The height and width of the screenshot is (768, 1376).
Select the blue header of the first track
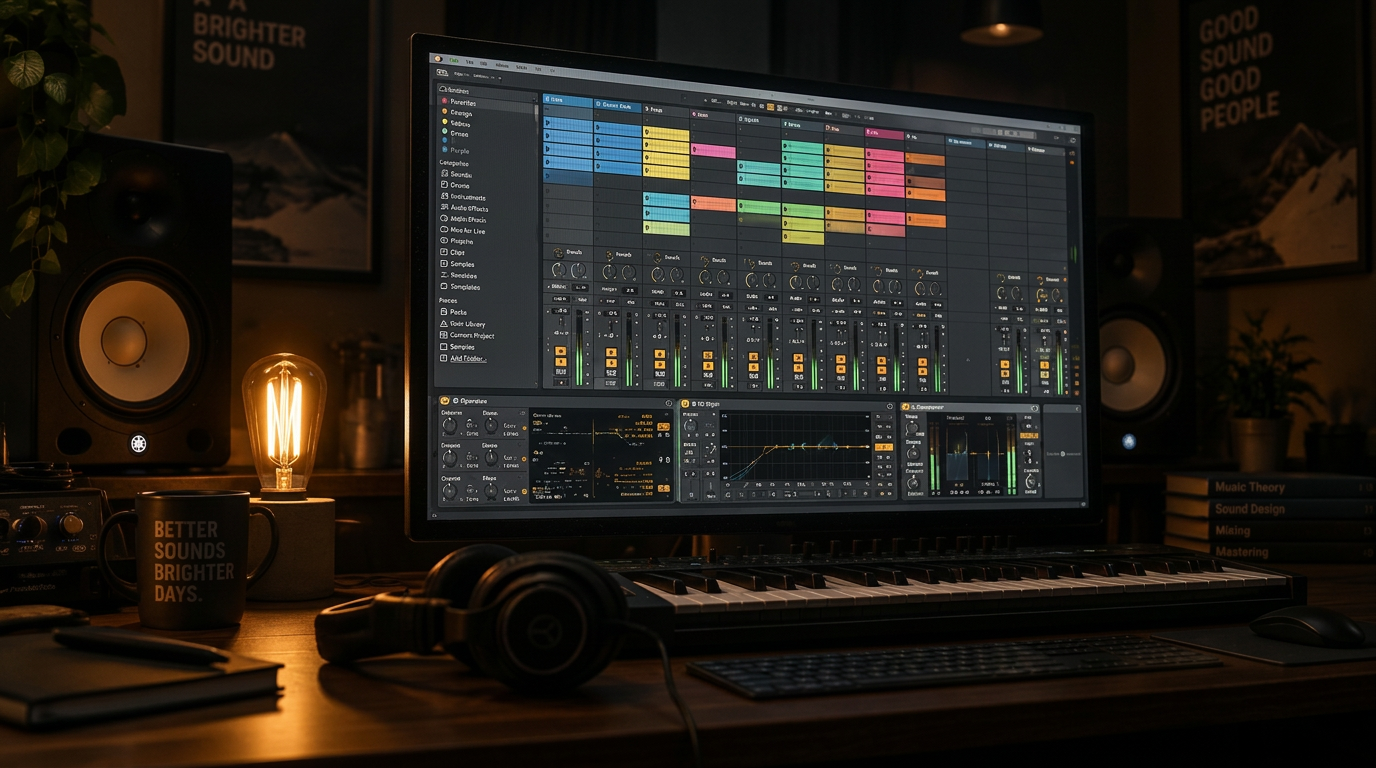567,101
